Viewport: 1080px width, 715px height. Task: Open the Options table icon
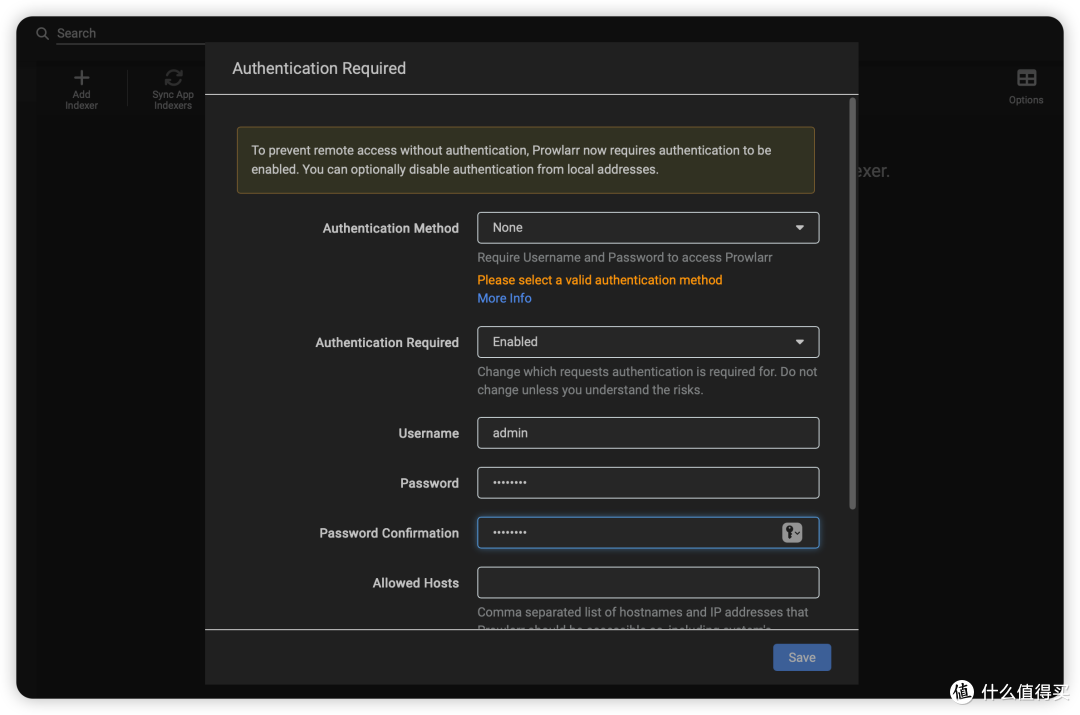click(1026, 78)
